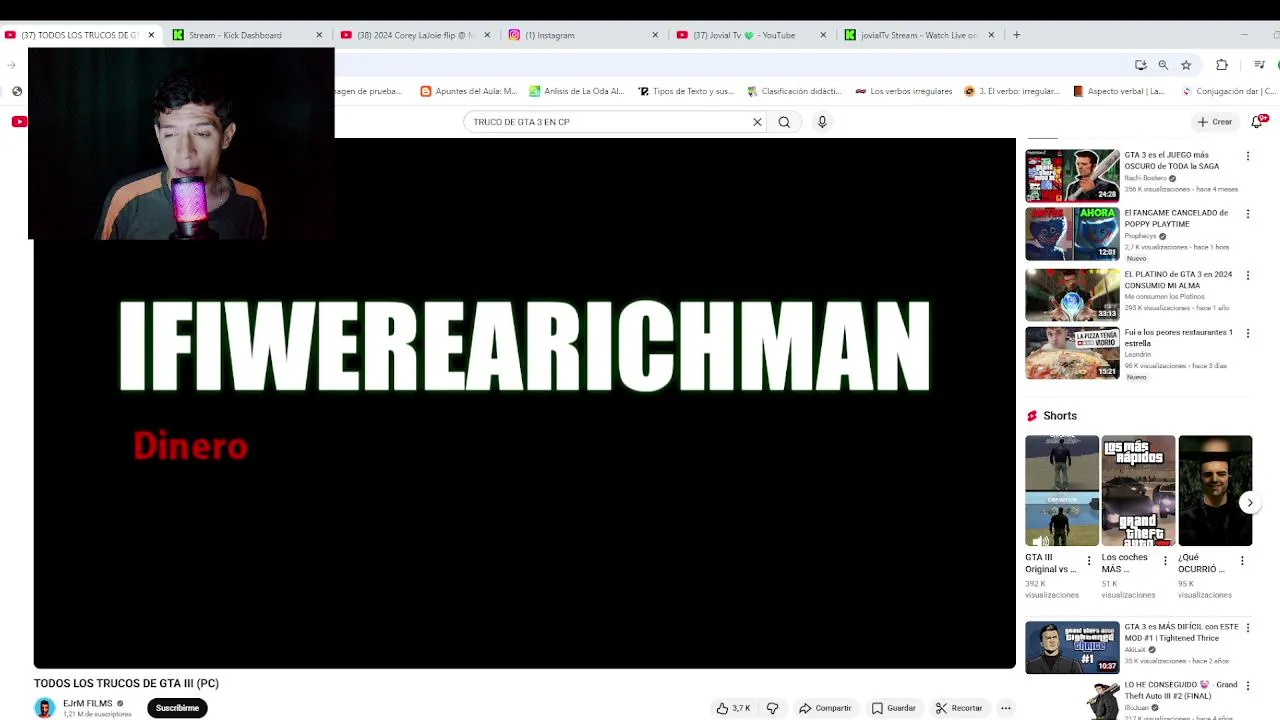Open the Tipos de Texto y sus bookmark
The image size is (1280, 720).
[x=686, y=91]
